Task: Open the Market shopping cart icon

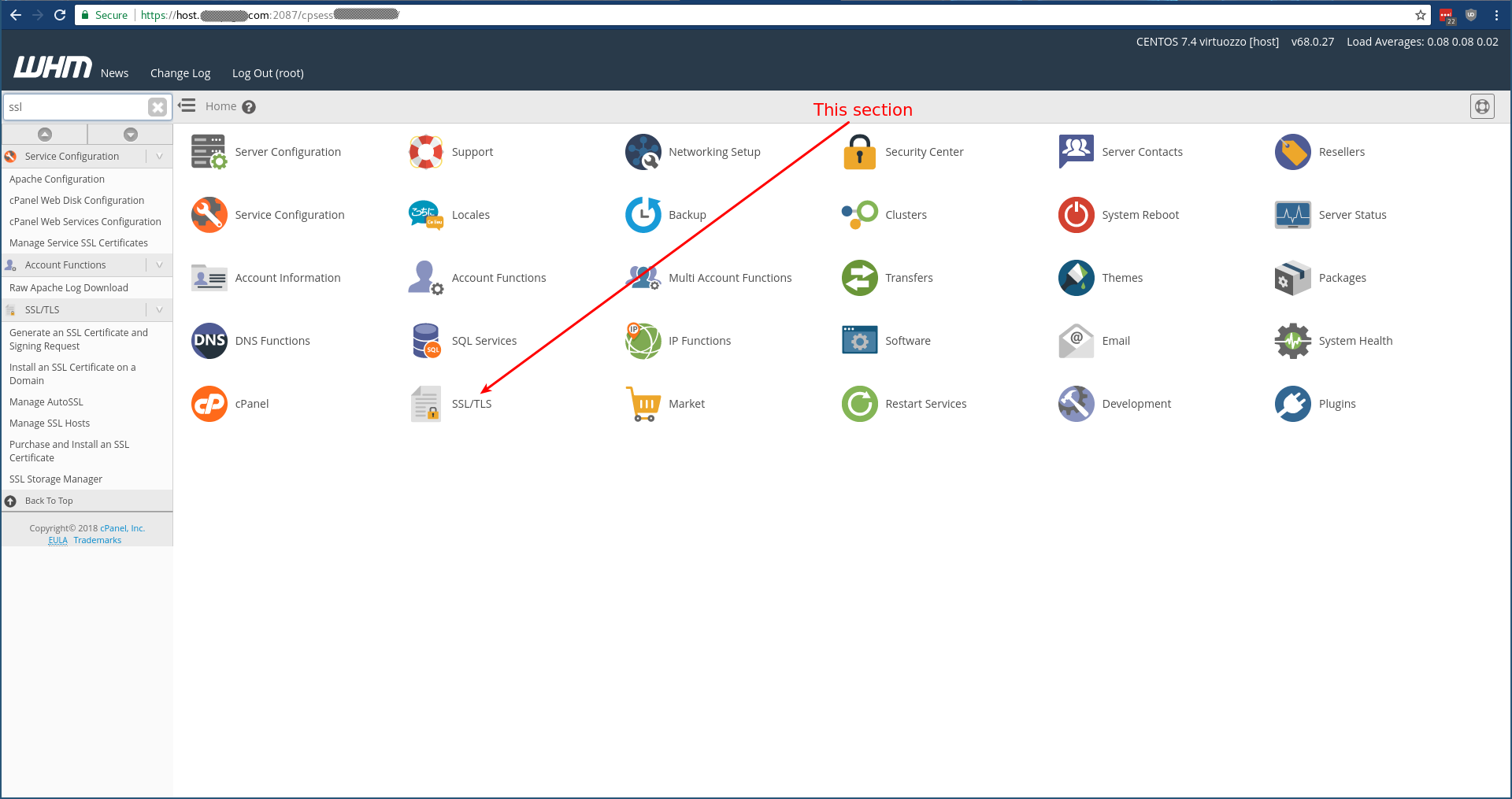Action: click(x=643, y=404)
